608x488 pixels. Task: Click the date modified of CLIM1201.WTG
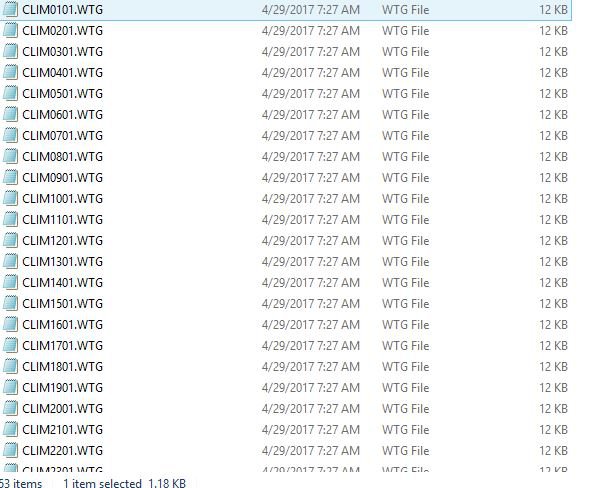click(x=311, y=241)
